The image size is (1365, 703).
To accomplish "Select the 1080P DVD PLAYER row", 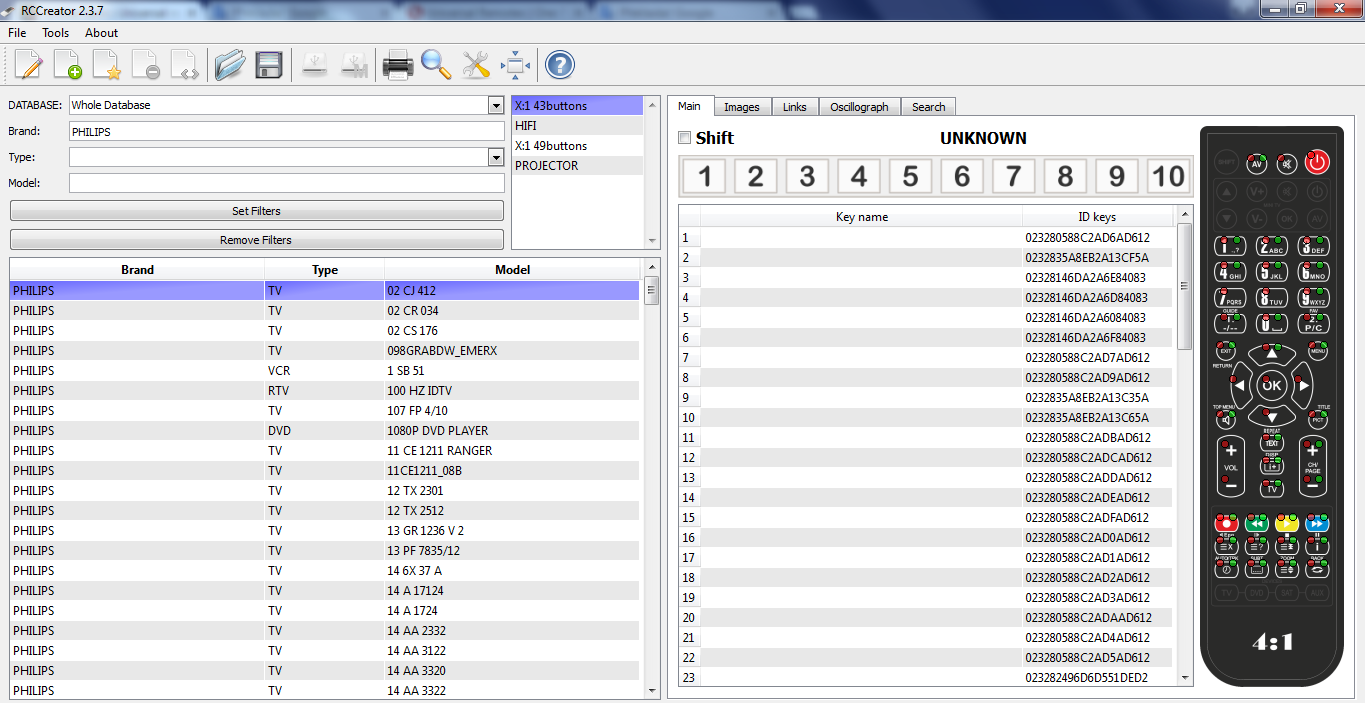I will click(x=324, y=430).
